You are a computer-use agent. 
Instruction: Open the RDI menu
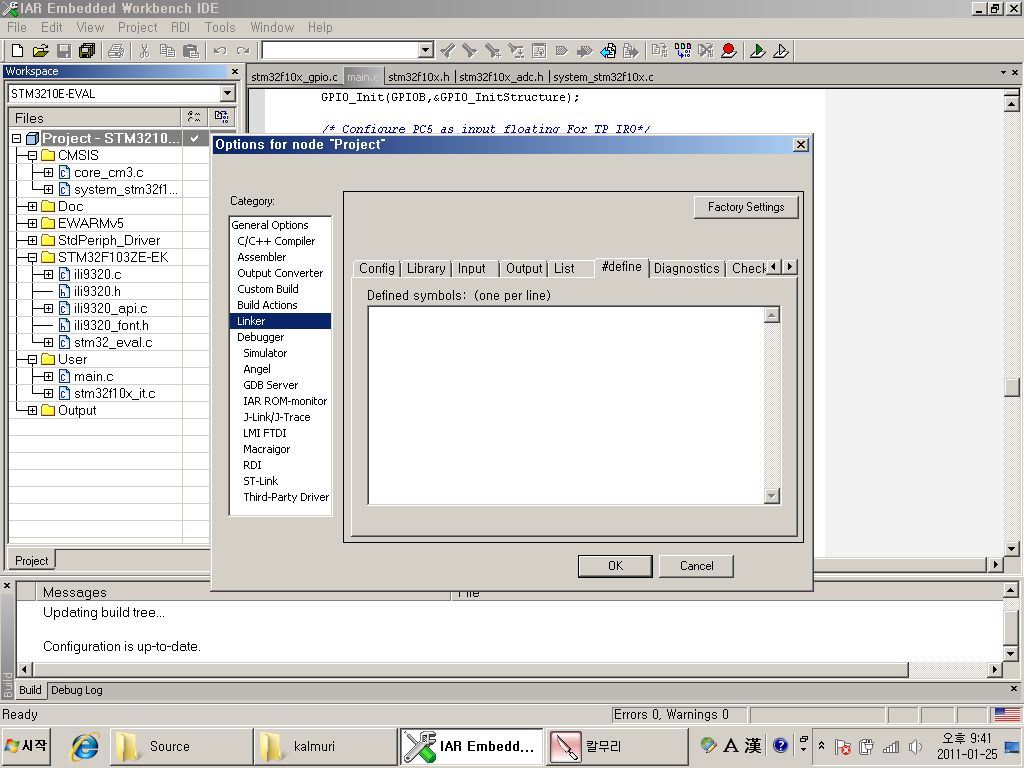[x=180, y=27]
